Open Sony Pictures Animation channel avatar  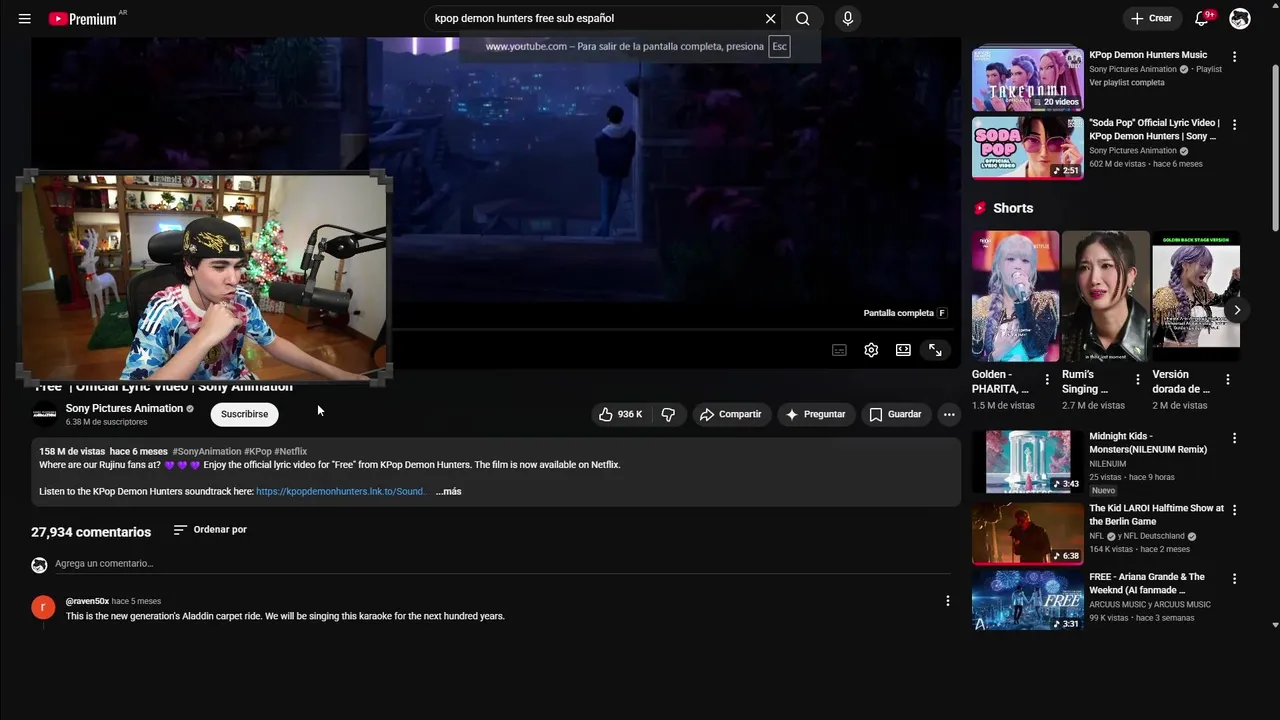(x=45, y=414)
